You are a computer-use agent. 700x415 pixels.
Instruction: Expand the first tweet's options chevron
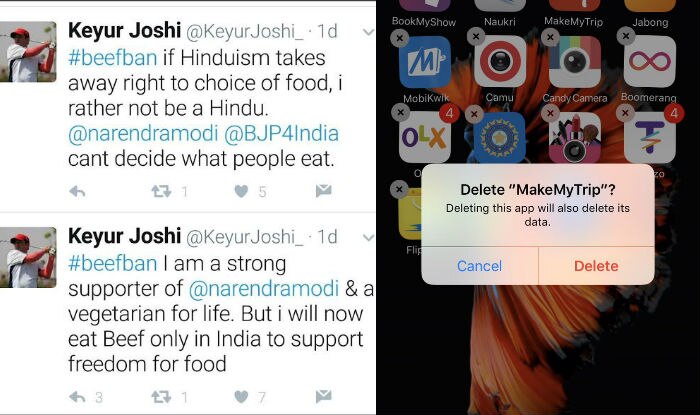click(x=368, y=32)
